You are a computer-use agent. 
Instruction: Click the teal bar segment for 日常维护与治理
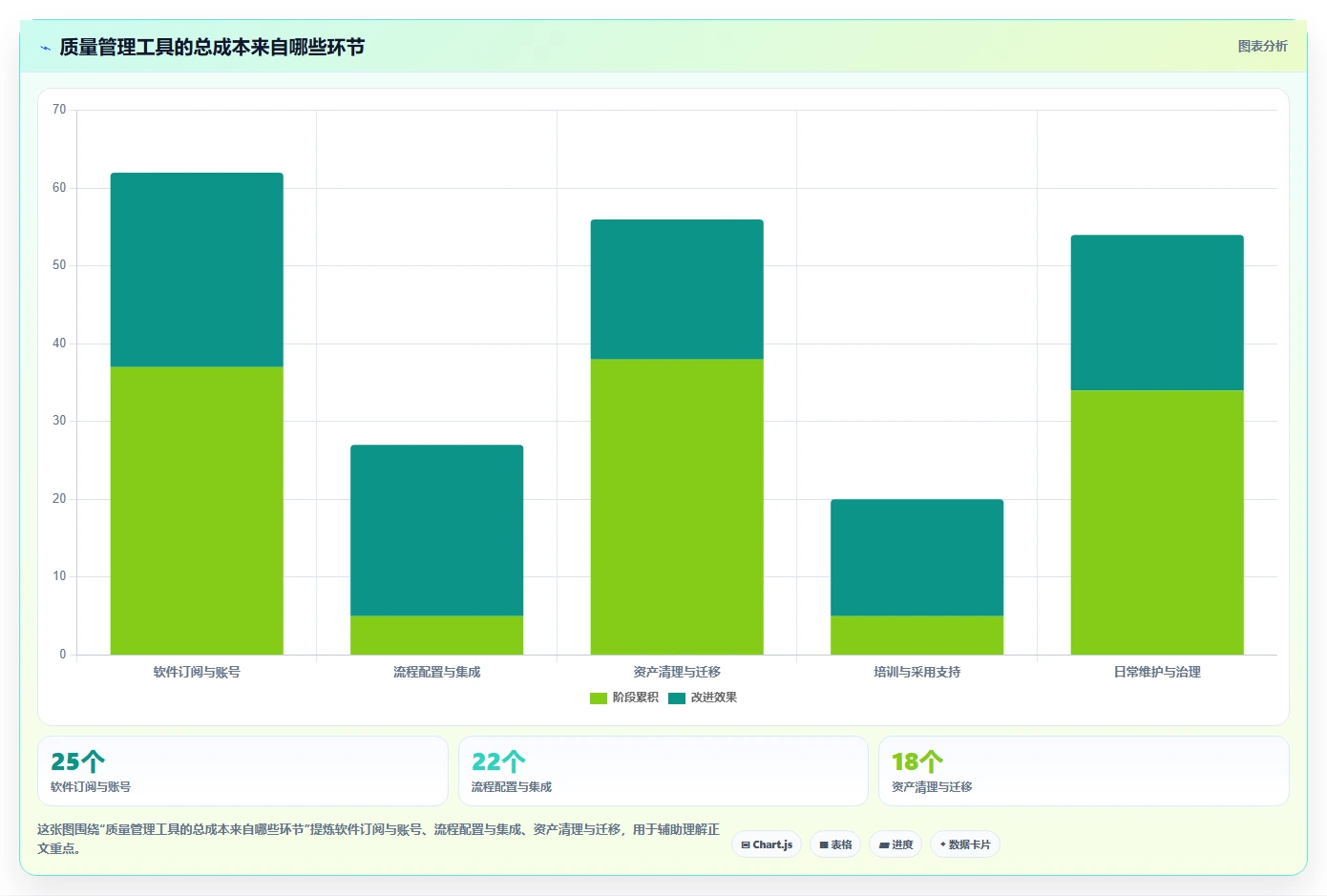[1157, 313]
